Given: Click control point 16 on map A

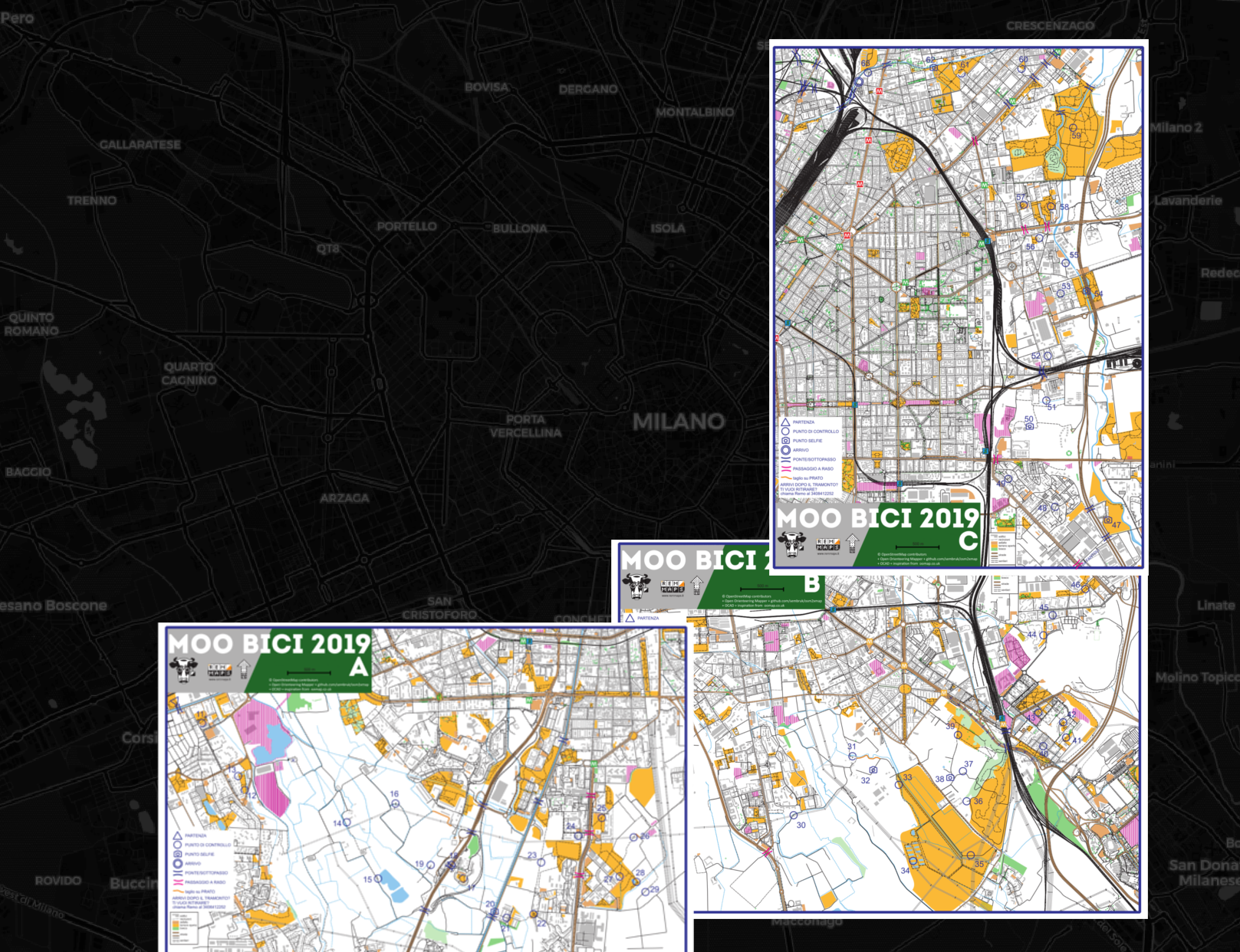Looking at the screenshot, I should coord(395,803).
